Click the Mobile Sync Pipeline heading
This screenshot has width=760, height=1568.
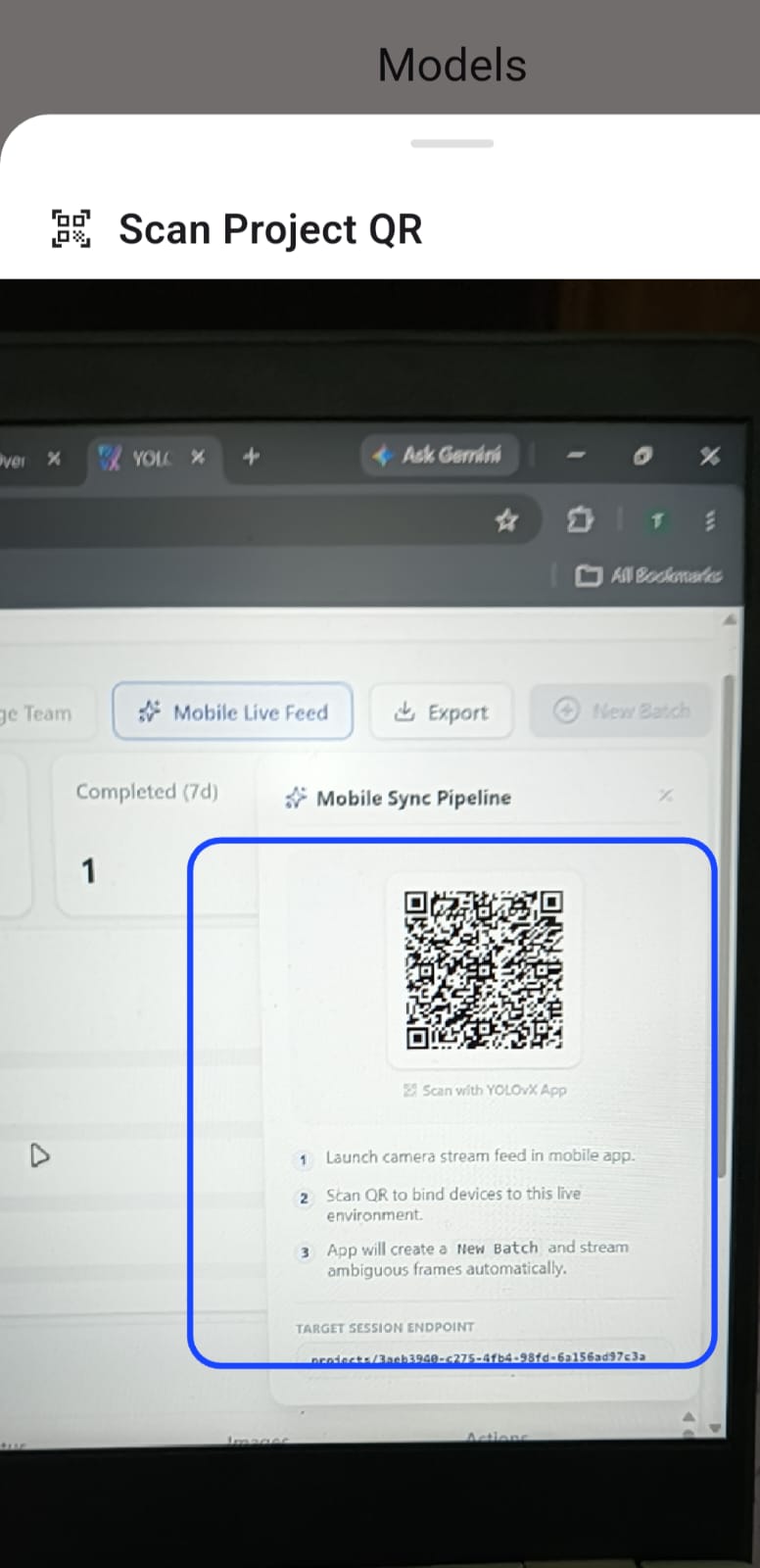click(x=413, y=798)
